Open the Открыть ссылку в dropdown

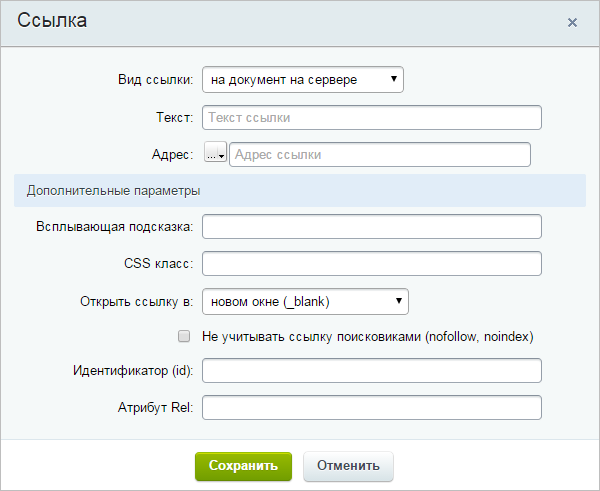coord(305,302)
